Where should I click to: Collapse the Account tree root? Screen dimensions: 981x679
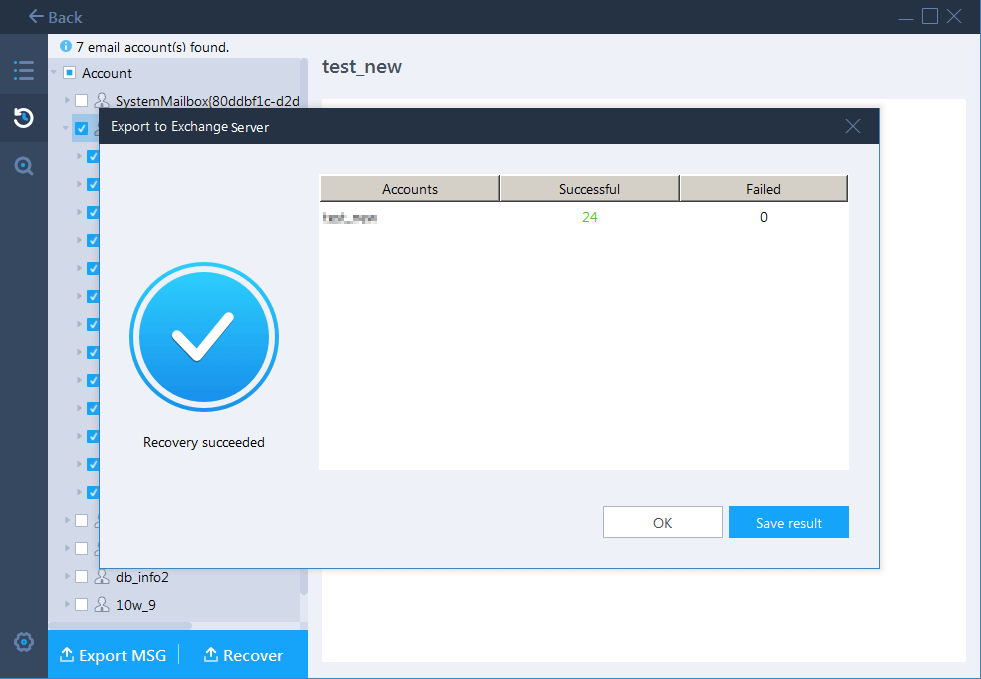tap(54, 73)
